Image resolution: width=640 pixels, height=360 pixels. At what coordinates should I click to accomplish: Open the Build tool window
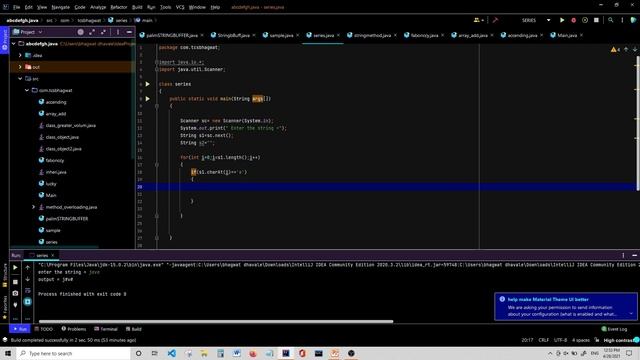tap(134, 329)
